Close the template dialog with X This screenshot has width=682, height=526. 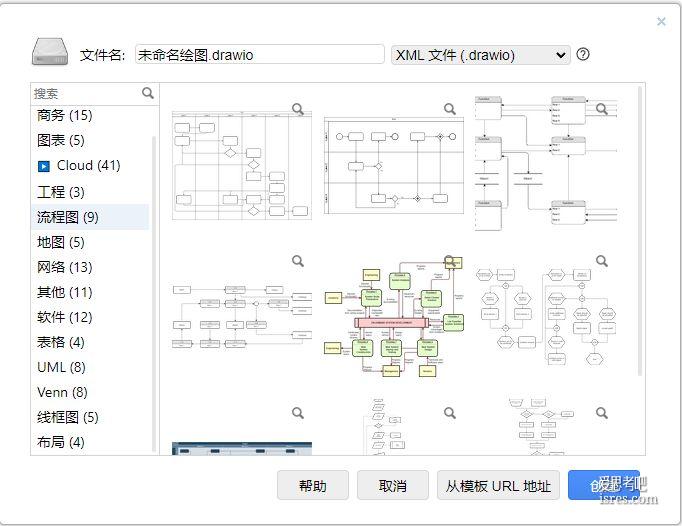(661, 21)
